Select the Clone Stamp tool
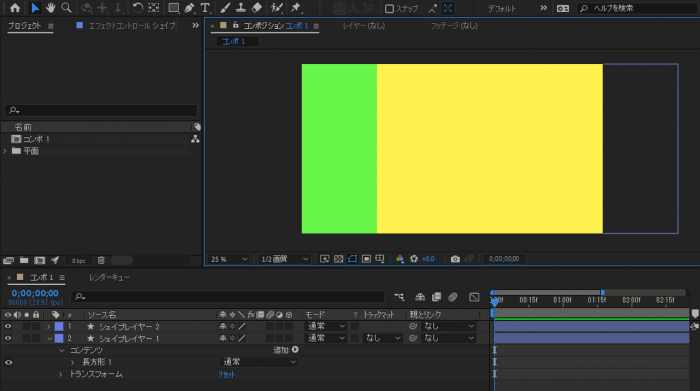This screenshot has height=391, width=700. coord(241,8)
